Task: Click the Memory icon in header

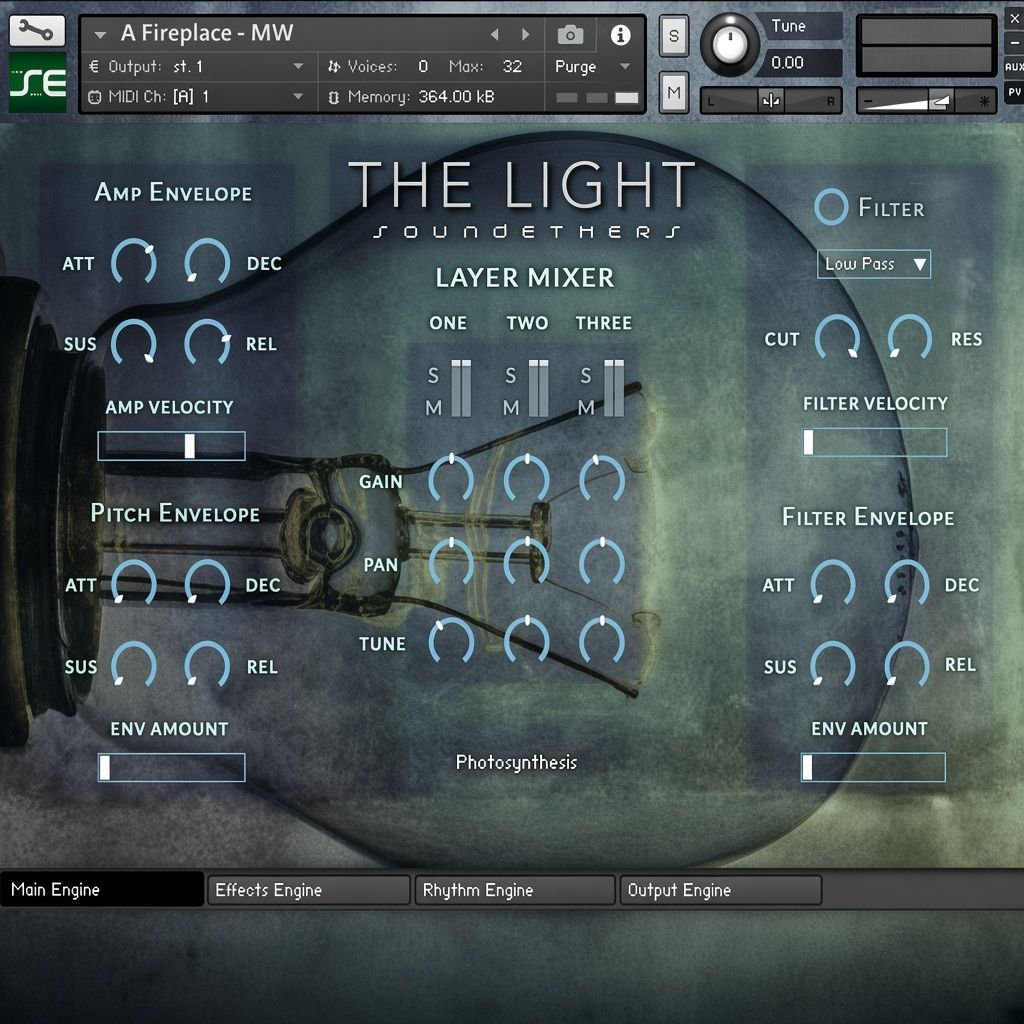Action: point(334,97)
